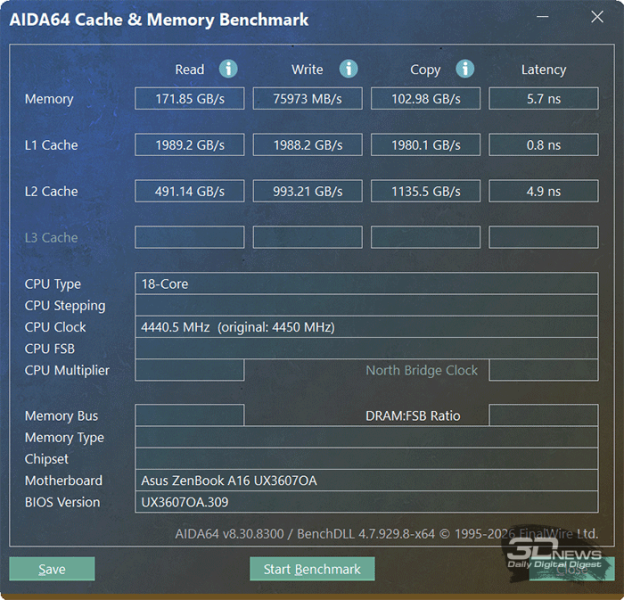This screenshot has width=624, height=600.
Task: Select the Memory Write value 75973 MB/s
Action: tap(308, 98)
